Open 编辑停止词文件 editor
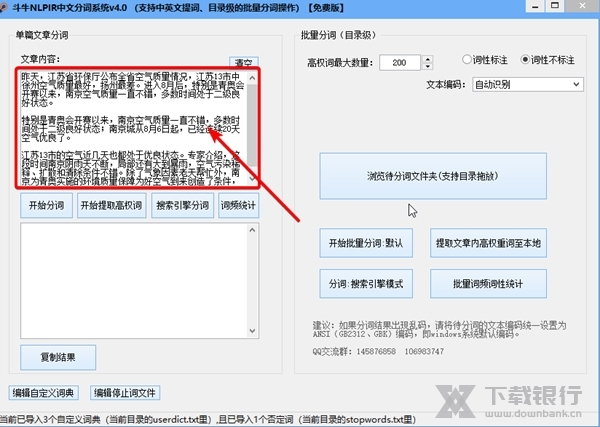Viewport: 600px width, 427px height. [x=125, y=393]
